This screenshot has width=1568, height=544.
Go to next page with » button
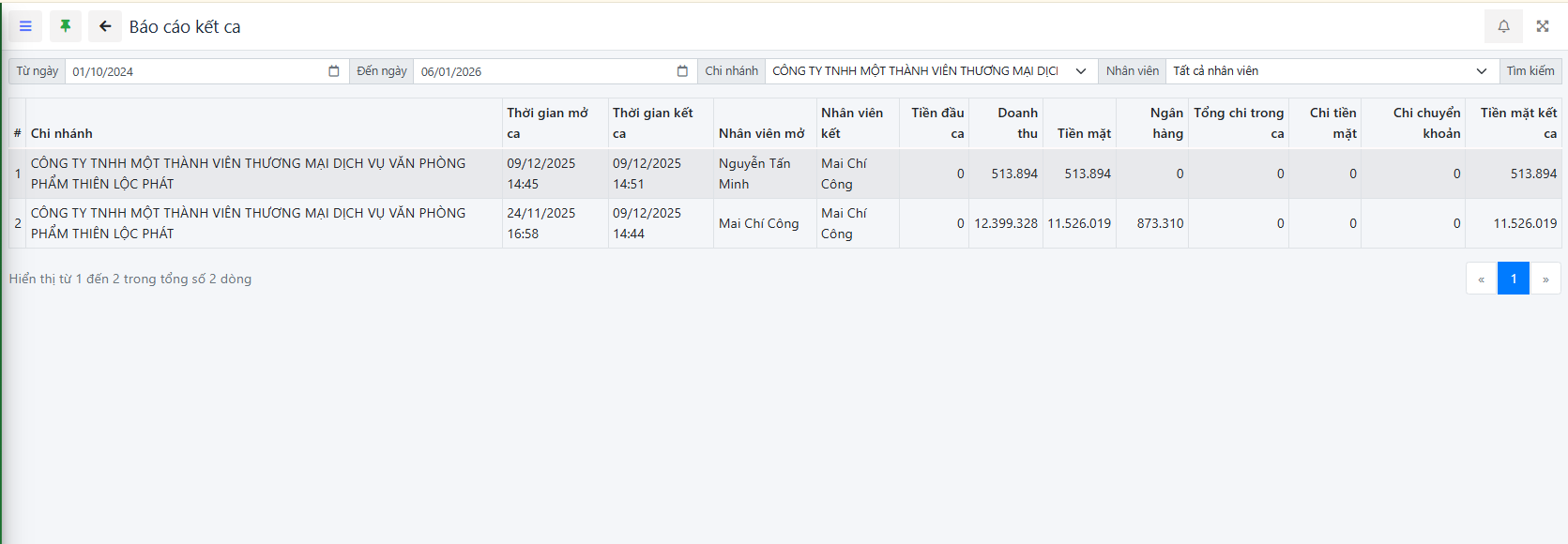pos(1545,279)
